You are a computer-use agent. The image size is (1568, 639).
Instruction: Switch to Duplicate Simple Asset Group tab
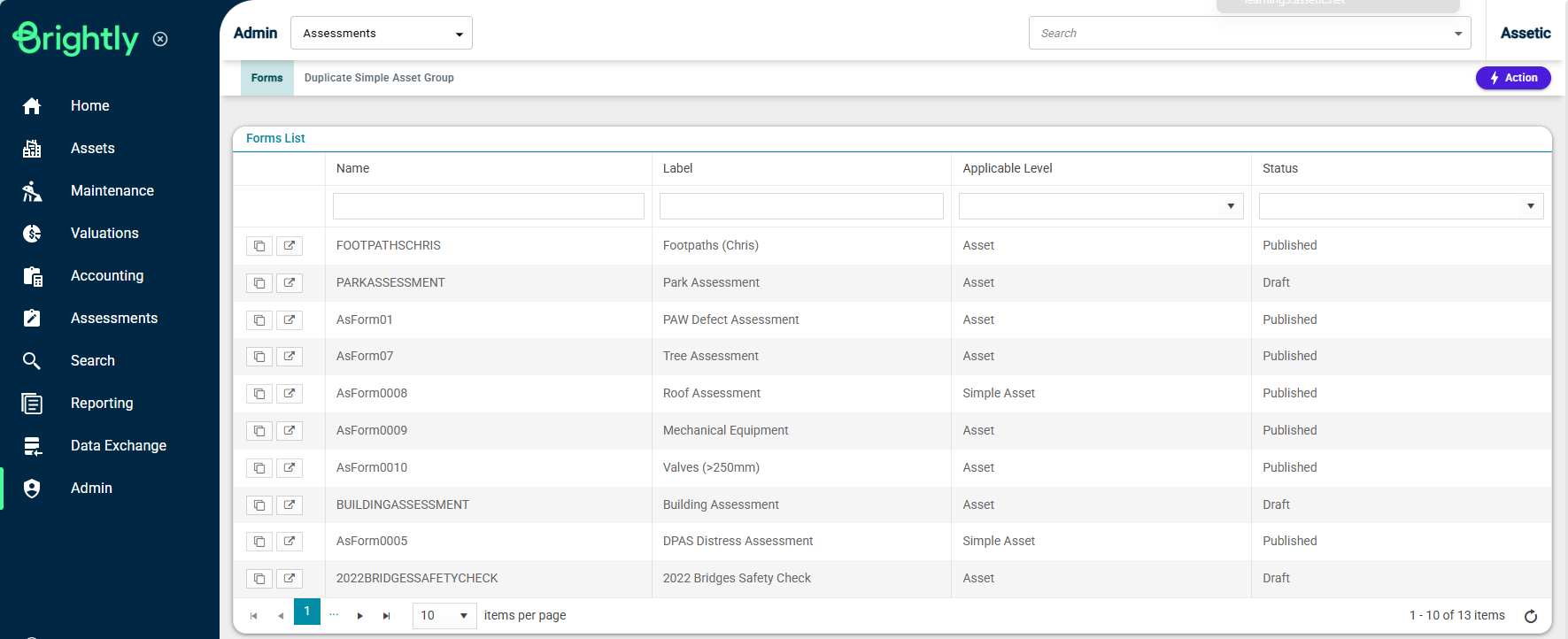379,78
